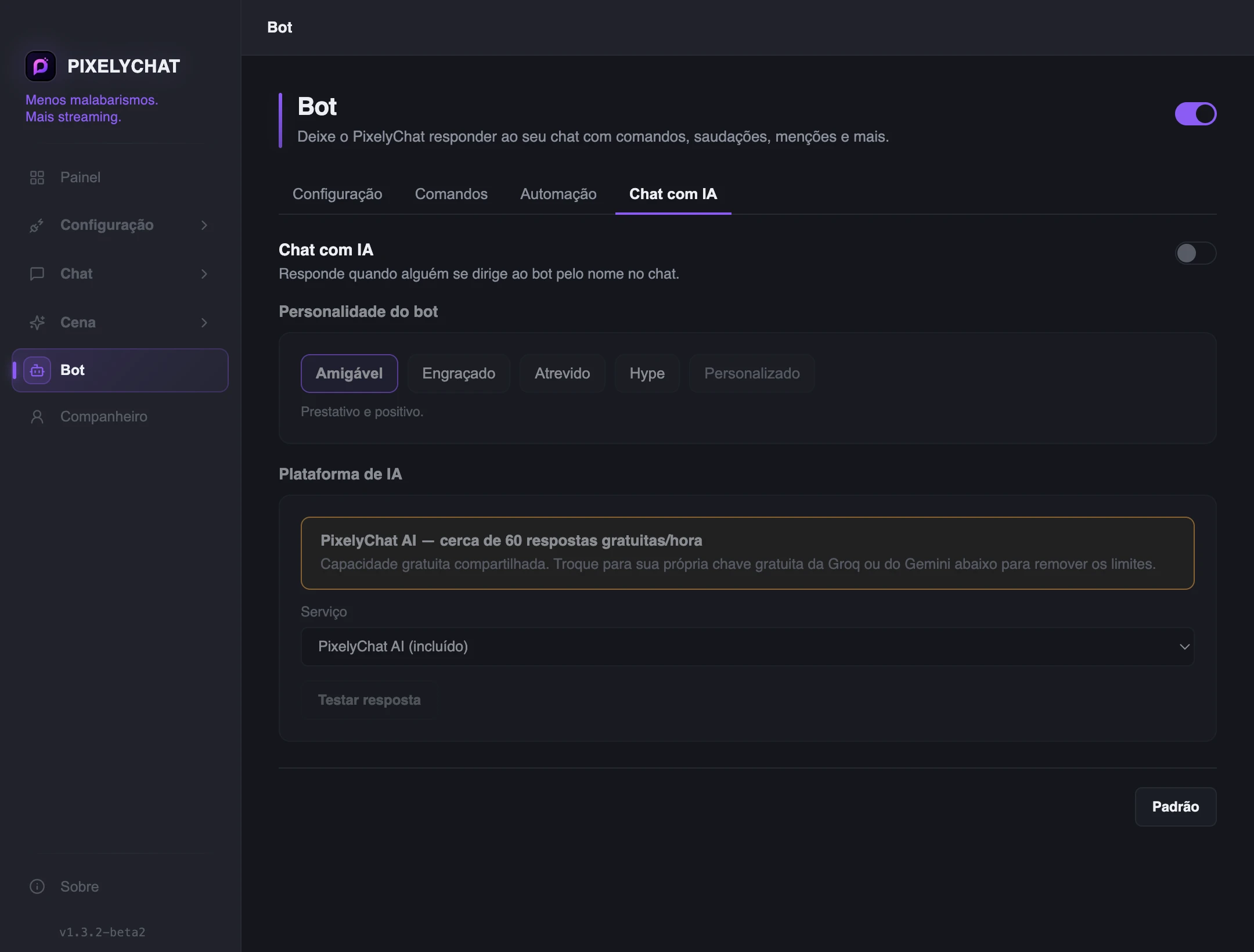Click the 'Prestativo e positivo.' description

[x=362, y=412]
